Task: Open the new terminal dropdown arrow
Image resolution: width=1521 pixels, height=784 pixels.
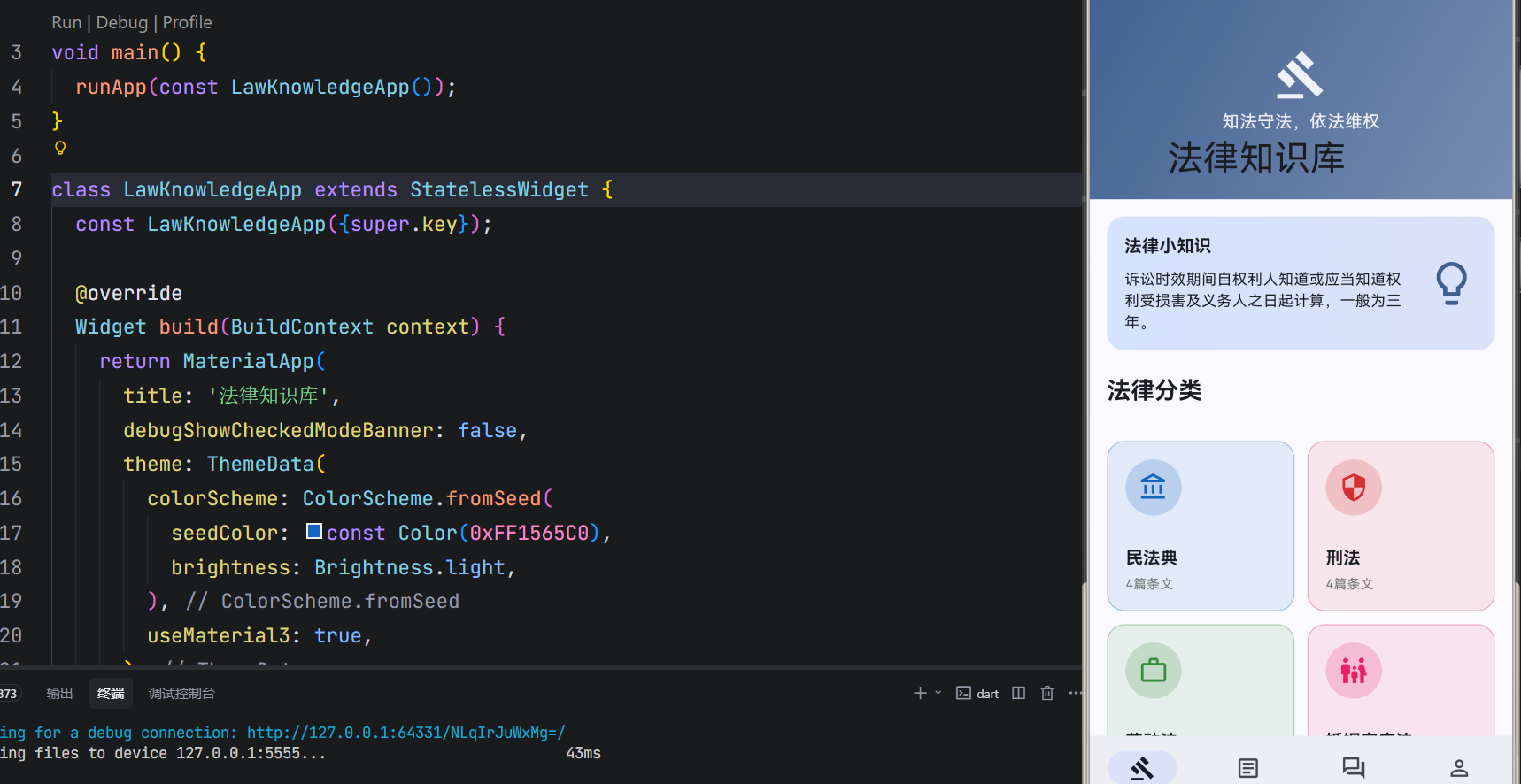Action: point(938,693)
